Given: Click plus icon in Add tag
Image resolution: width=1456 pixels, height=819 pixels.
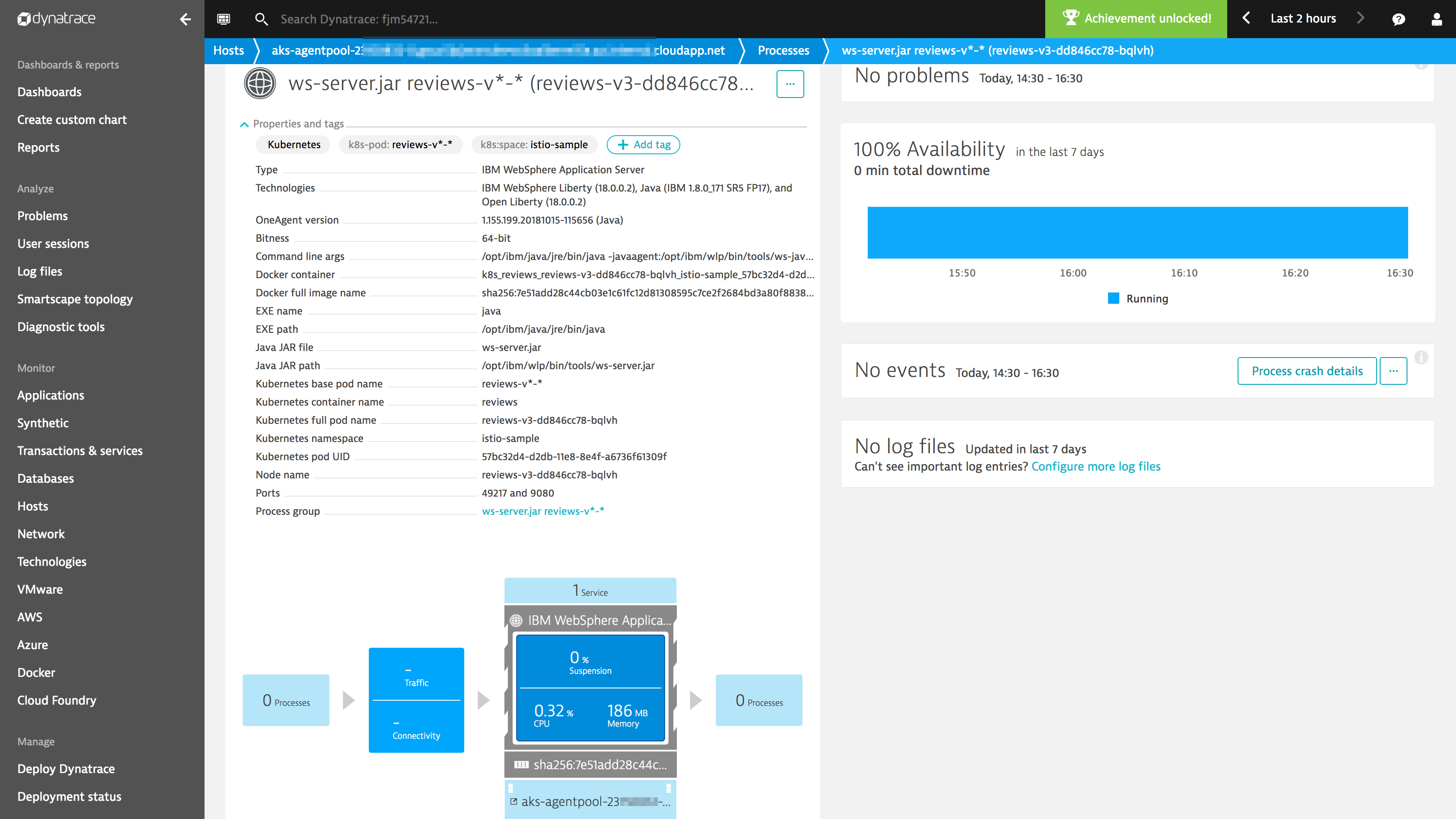Looking at the screenshot, I should (x=623, y=145).
